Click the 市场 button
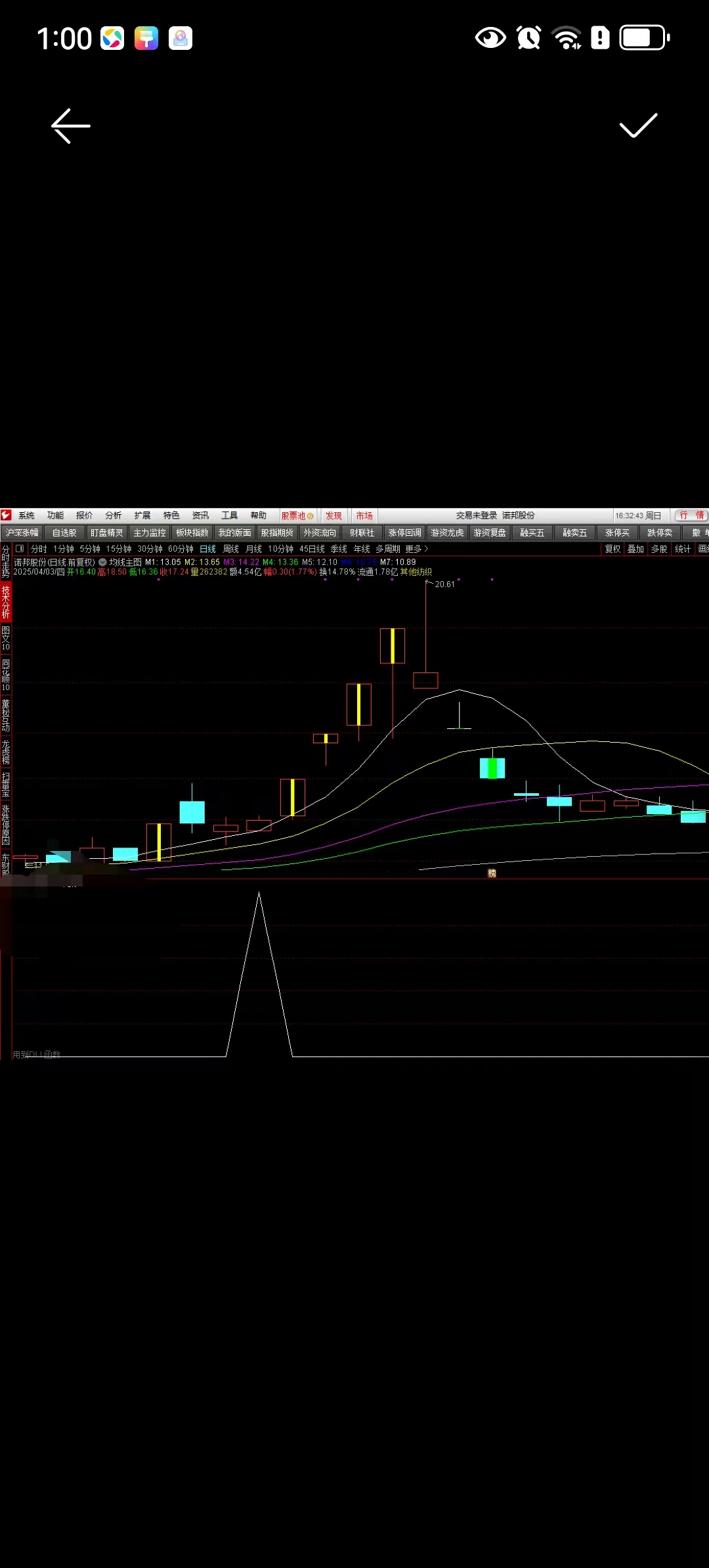709x1568 pixels. [364, 515]
